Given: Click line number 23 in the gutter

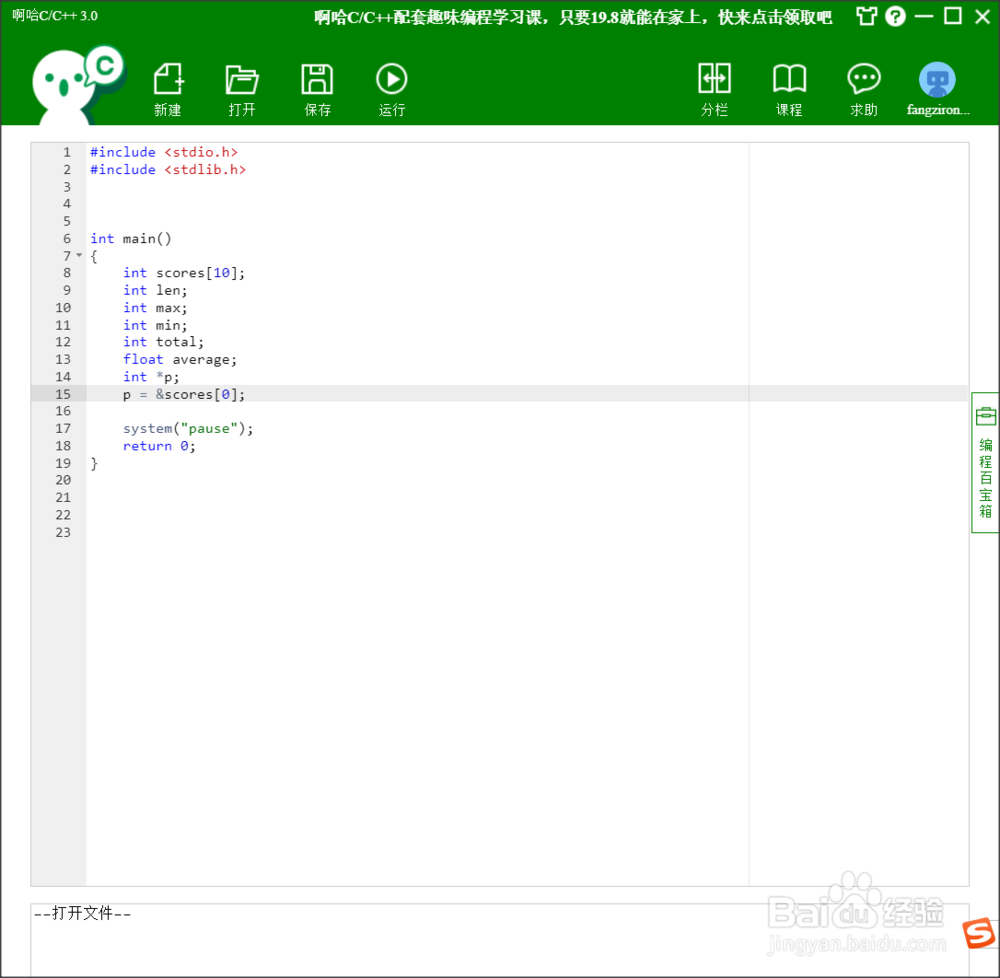Looking at the screenshot, I should click(63, 532).
